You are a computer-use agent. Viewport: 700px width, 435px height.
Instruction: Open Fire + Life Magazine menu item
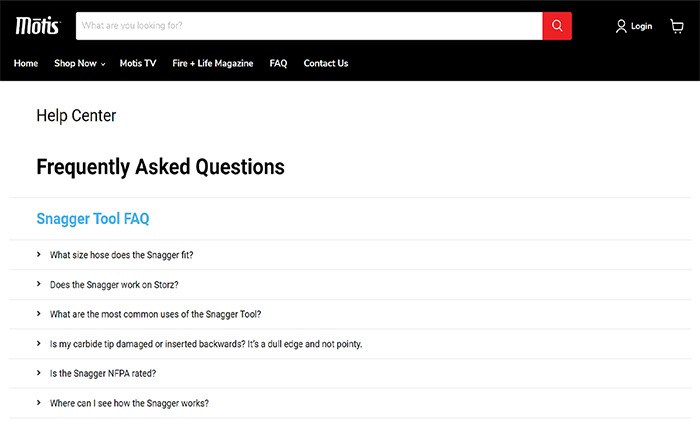[213, 63]
